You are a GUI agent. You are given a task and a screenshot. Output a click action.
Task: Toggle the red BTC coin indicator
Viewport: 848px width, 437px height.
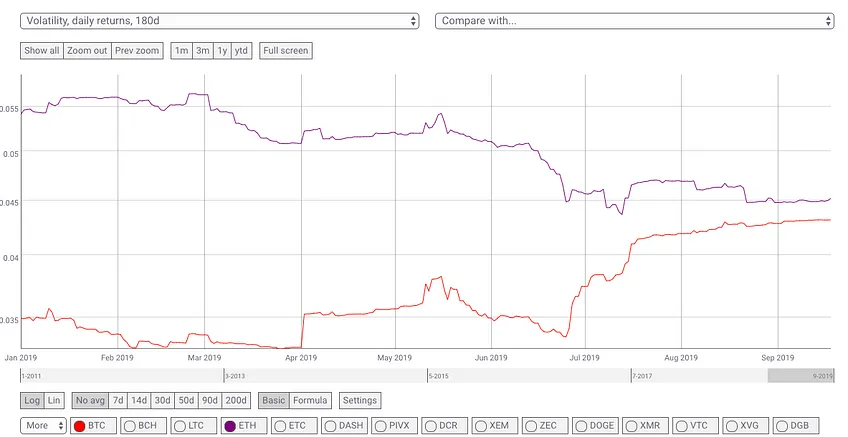(x=80, y=426)
